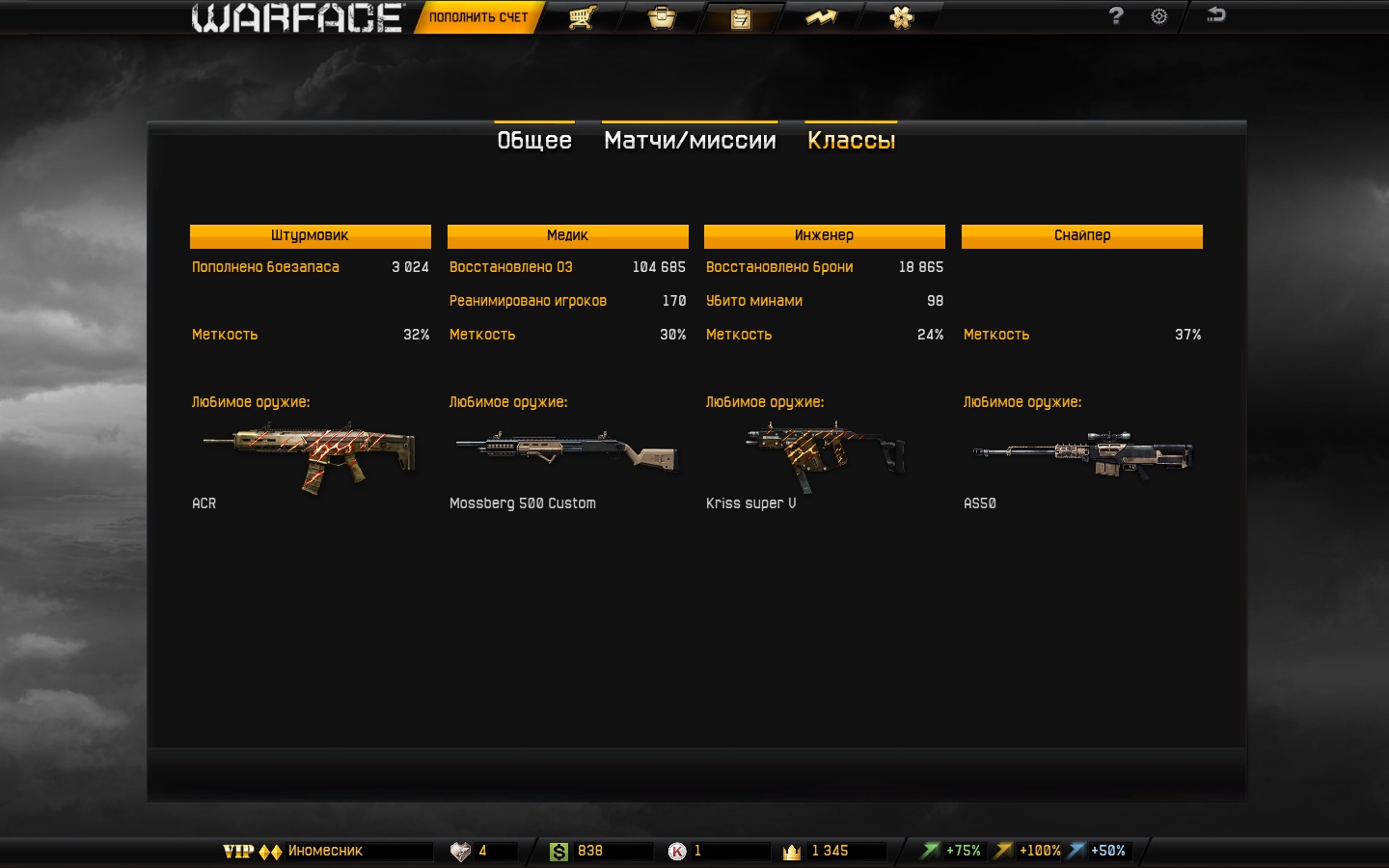Switch to the Общее tab
The image size is (1389, 868).
(534, 140)
